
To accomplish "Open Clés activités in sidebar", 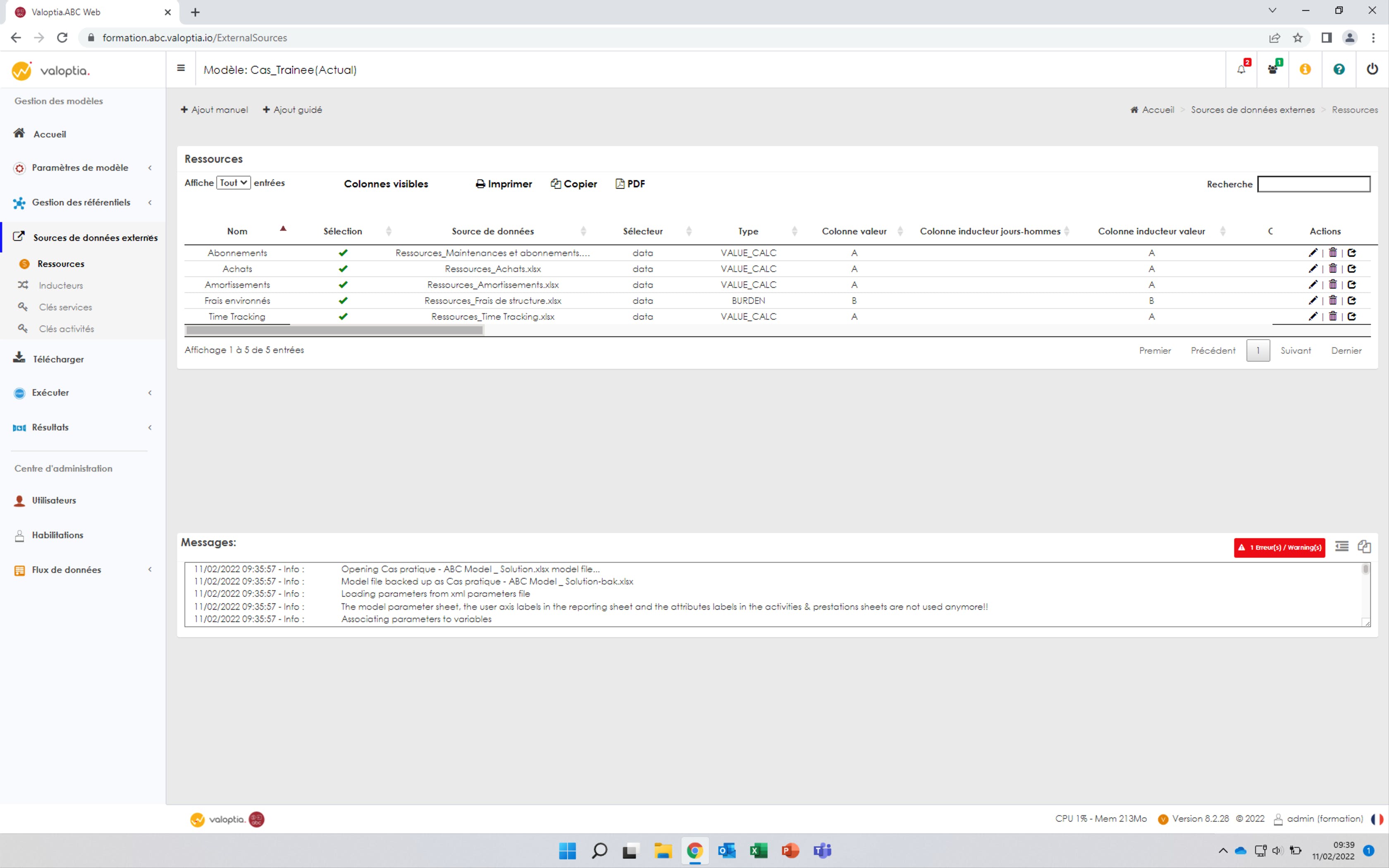I will pyautogui.click(x=67, y=329).
